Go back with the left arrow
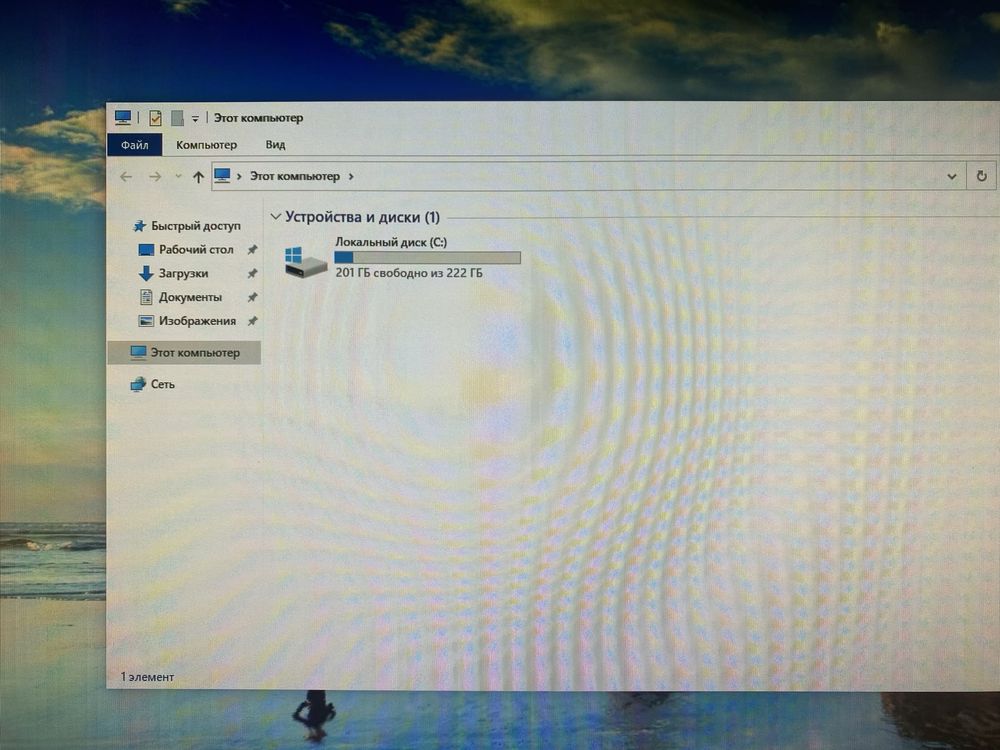Screen dimensions: 1000x750 [x=126, y=177]
